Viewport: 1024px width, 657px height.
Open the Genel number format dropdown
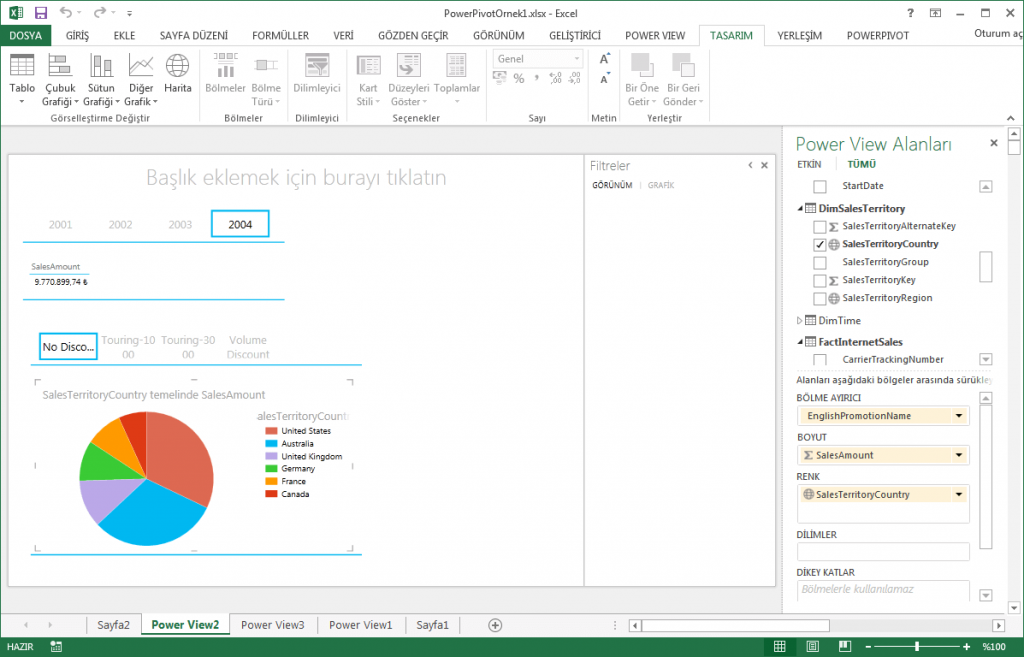(x=576, y=59)
